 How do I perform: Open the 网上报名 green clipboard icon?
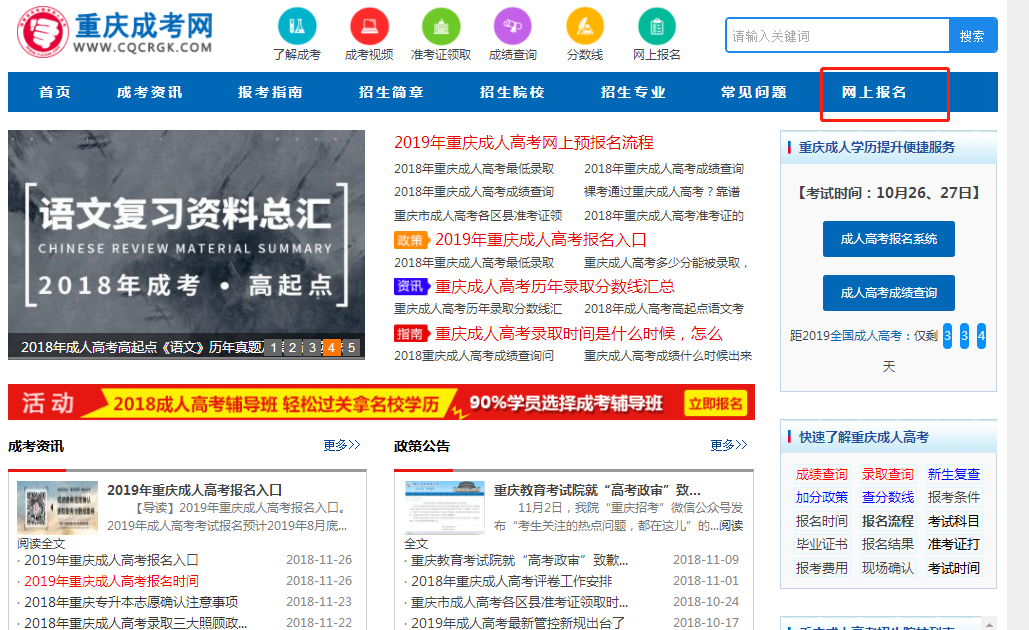[657, 26]
